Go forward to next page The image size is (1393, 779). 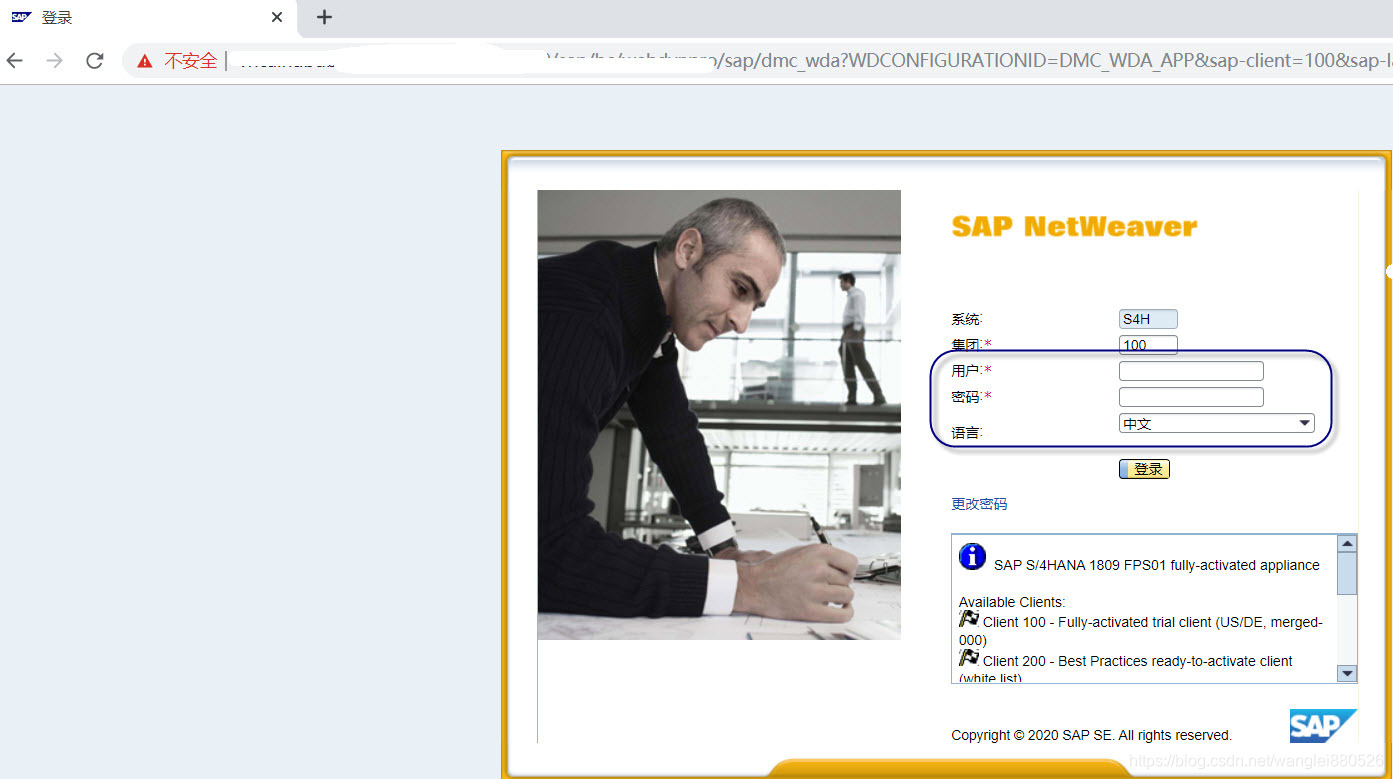tap(55, 61)
